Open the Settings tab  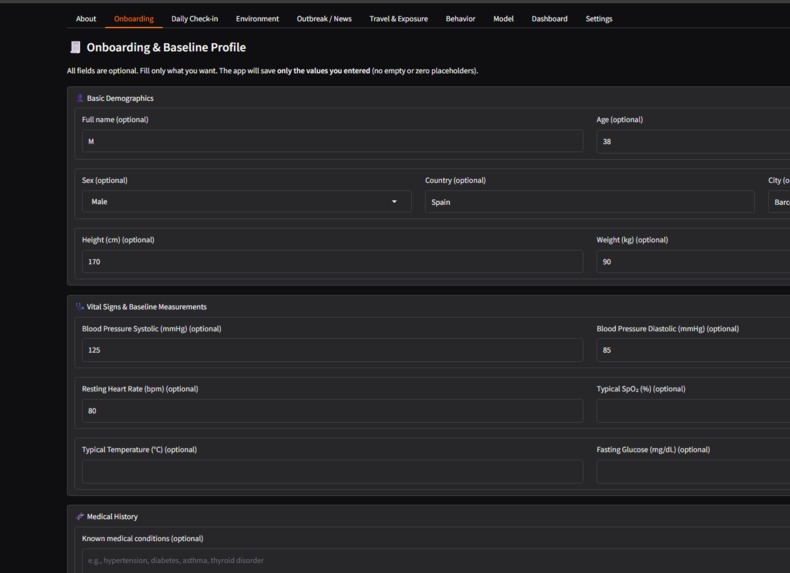click(x=599, y=19)
